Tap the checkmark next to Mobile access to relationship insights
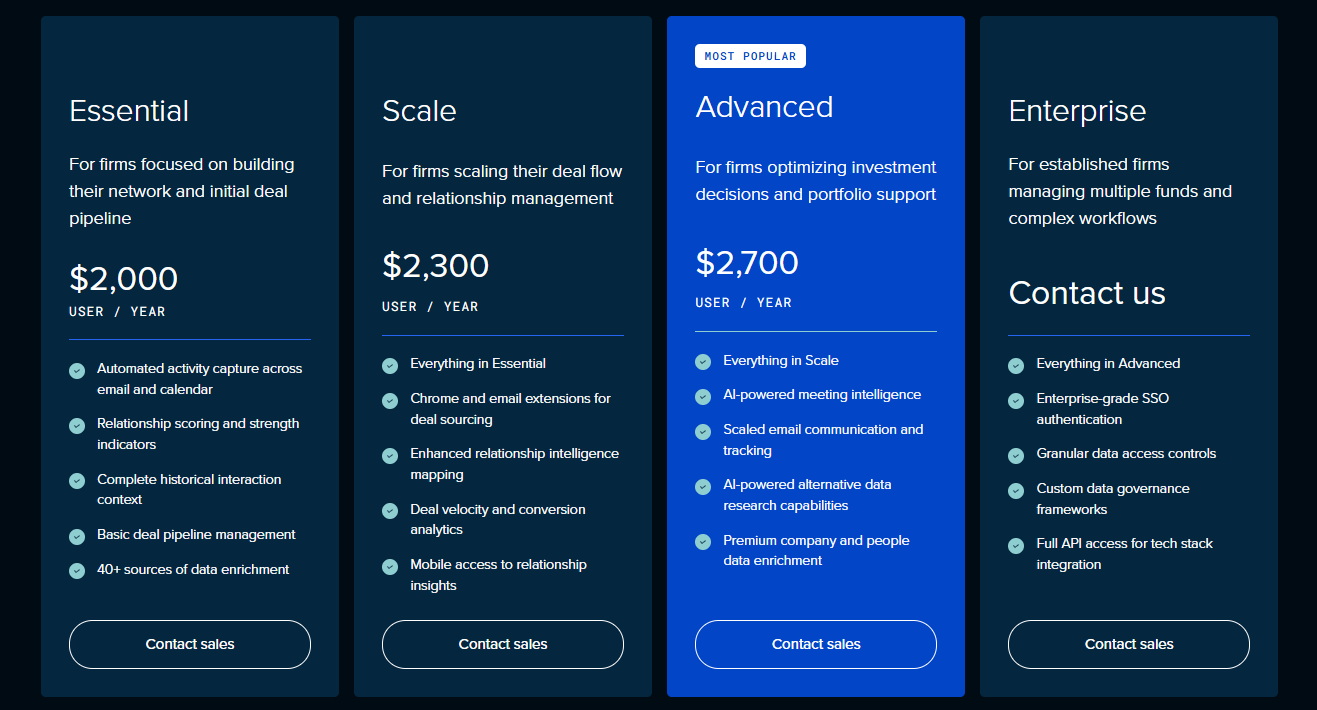 click(x=390, y=567)
